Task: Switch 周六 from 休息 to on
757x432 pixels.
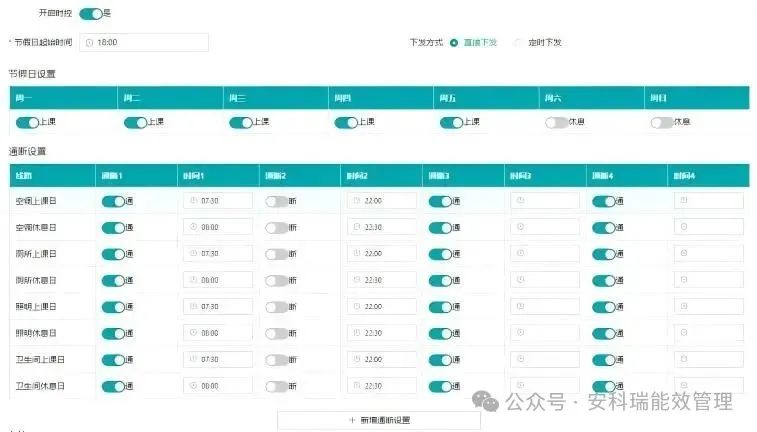Action: [557, 123]
